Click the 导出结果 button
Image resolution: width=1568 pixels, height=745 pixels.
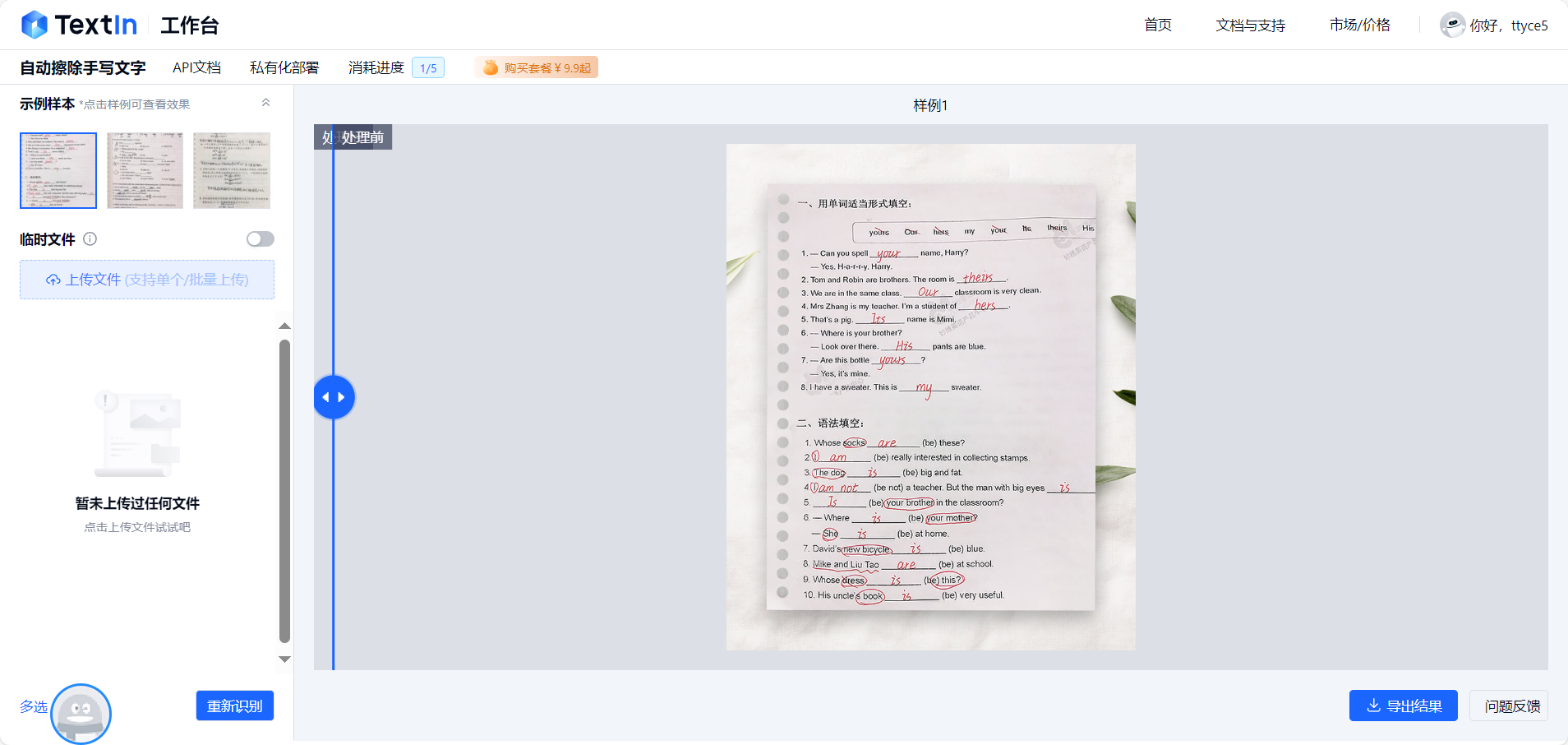pyautogui.click(x=1404, y=706)
